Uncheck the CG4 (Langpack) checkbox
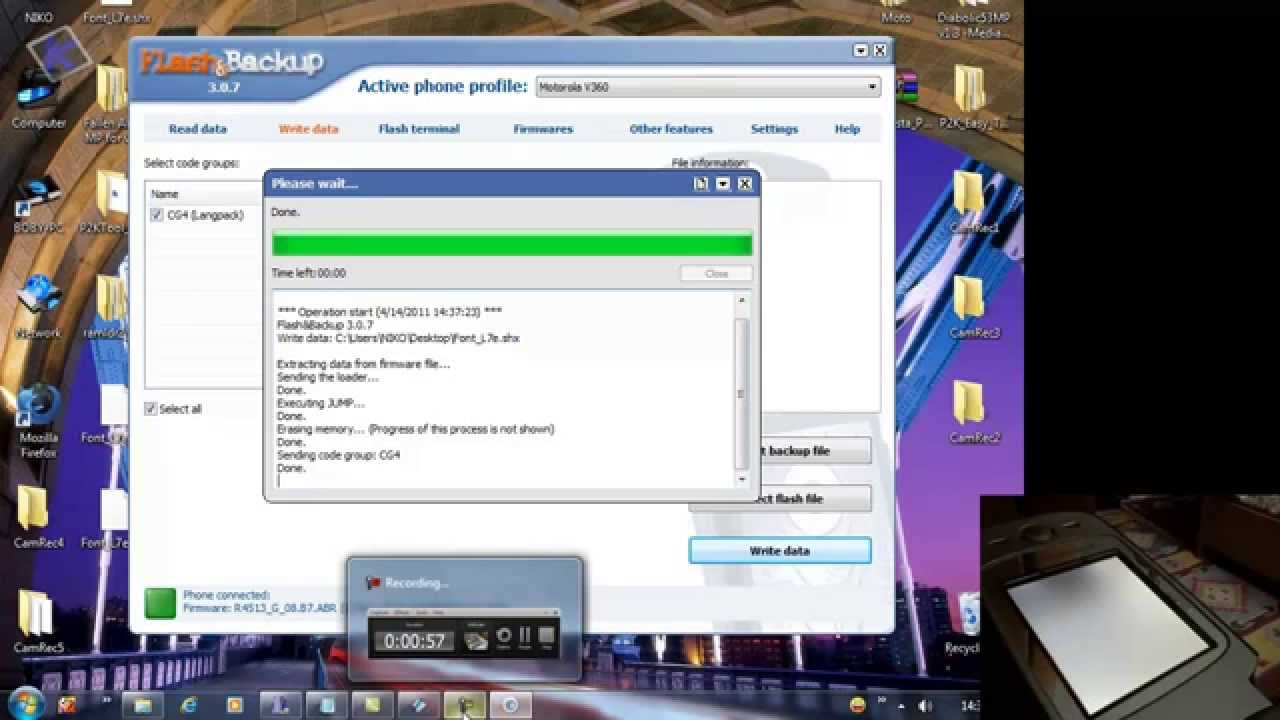The height and width of the screenshot is (720, 1280). click(157, 215)
